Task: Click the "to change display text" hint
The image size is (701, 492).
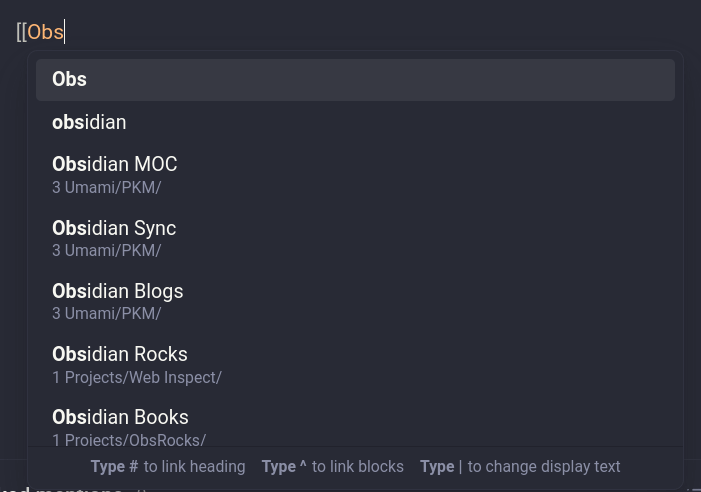Action: [x=544, y=467]
